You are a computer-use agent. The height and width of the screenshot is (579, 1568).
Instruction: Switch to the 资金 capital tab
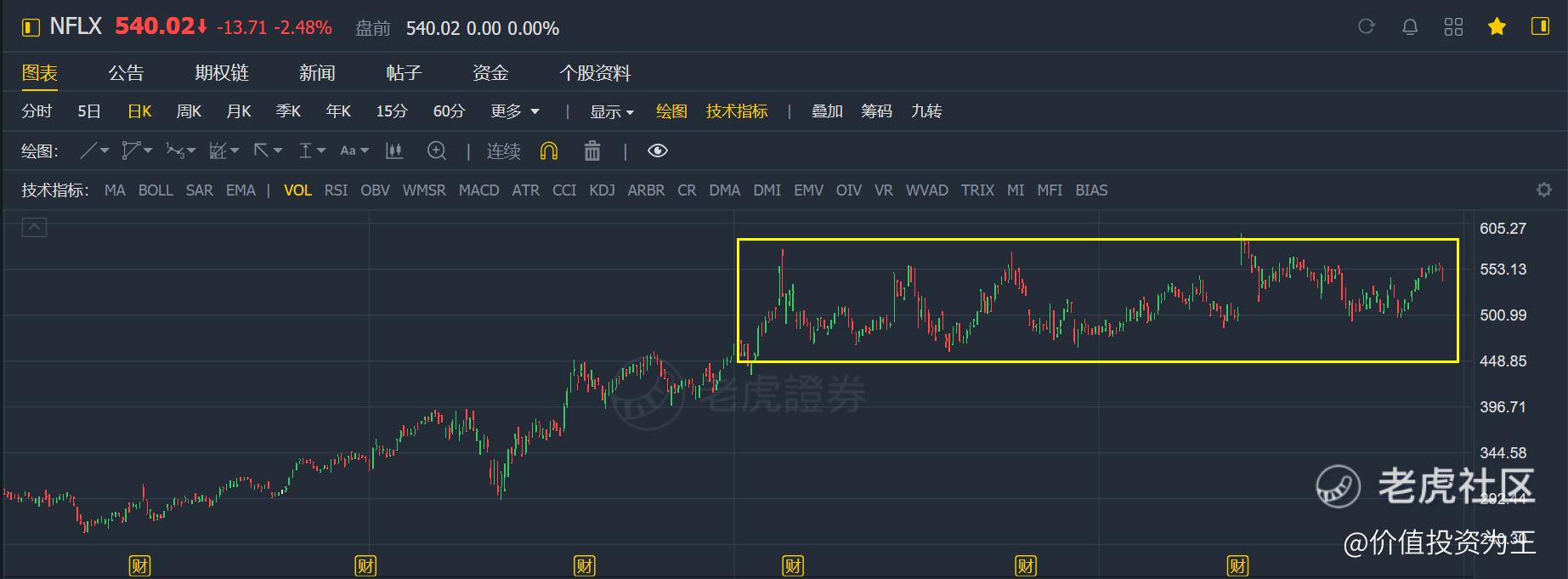coord(490,73)
